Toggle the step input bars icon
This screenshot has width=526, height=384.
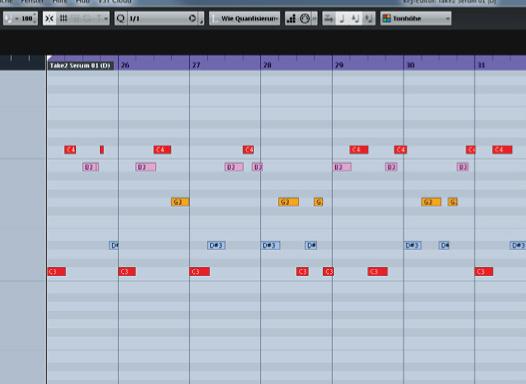pyautogui.click(x=291, y=18)
